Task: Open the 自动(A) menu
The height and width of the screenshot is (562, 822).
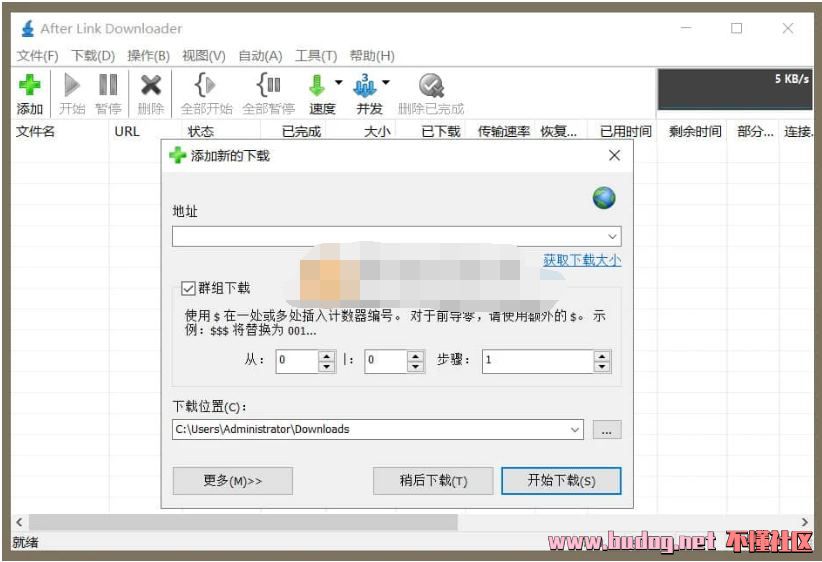Action: pyautogui.click(x=260, y=56)
